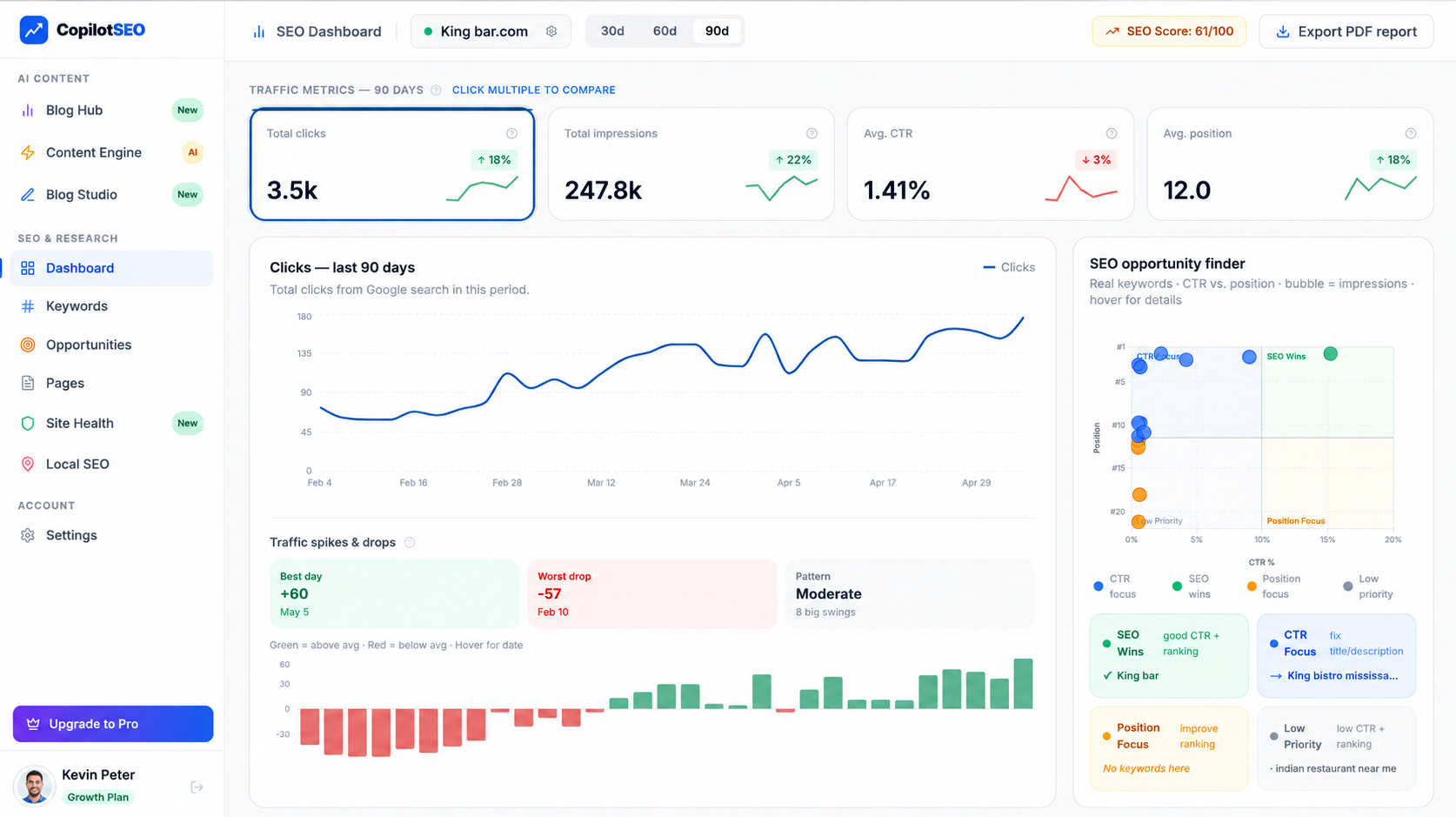
Task: Click the Local SEO map pin icon
Action: 28,464
